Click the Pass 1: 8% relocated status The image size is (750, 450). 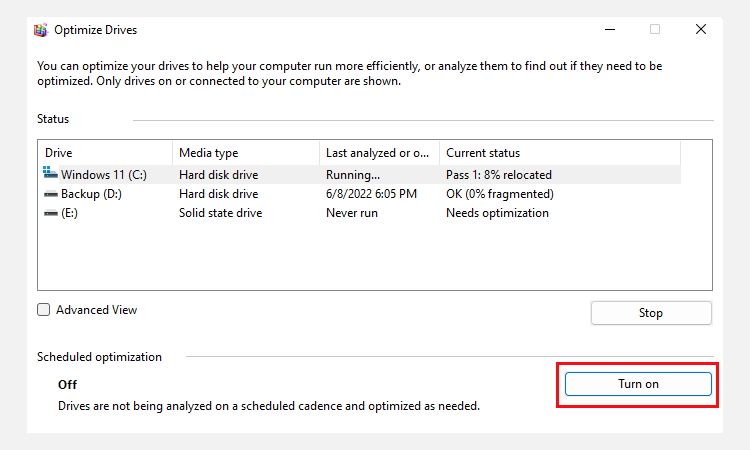(499, 175)
